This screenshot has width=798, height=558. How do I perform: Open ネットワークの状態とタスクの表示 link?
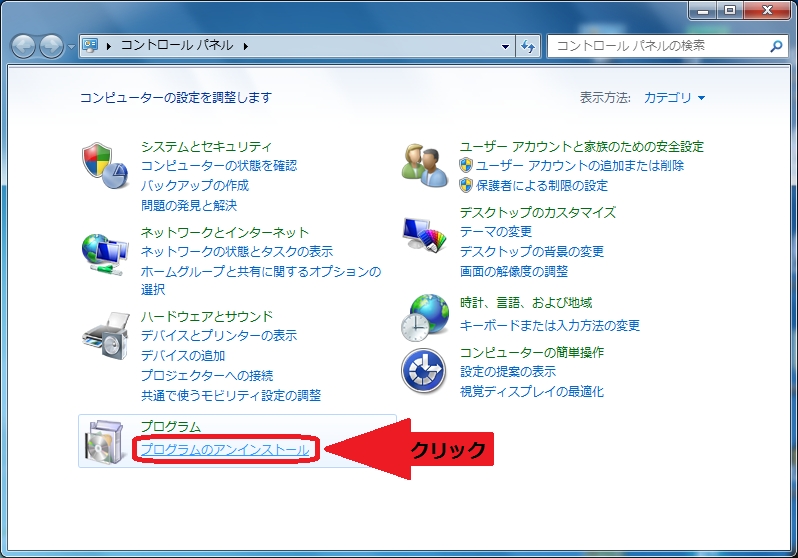point(237,252)
